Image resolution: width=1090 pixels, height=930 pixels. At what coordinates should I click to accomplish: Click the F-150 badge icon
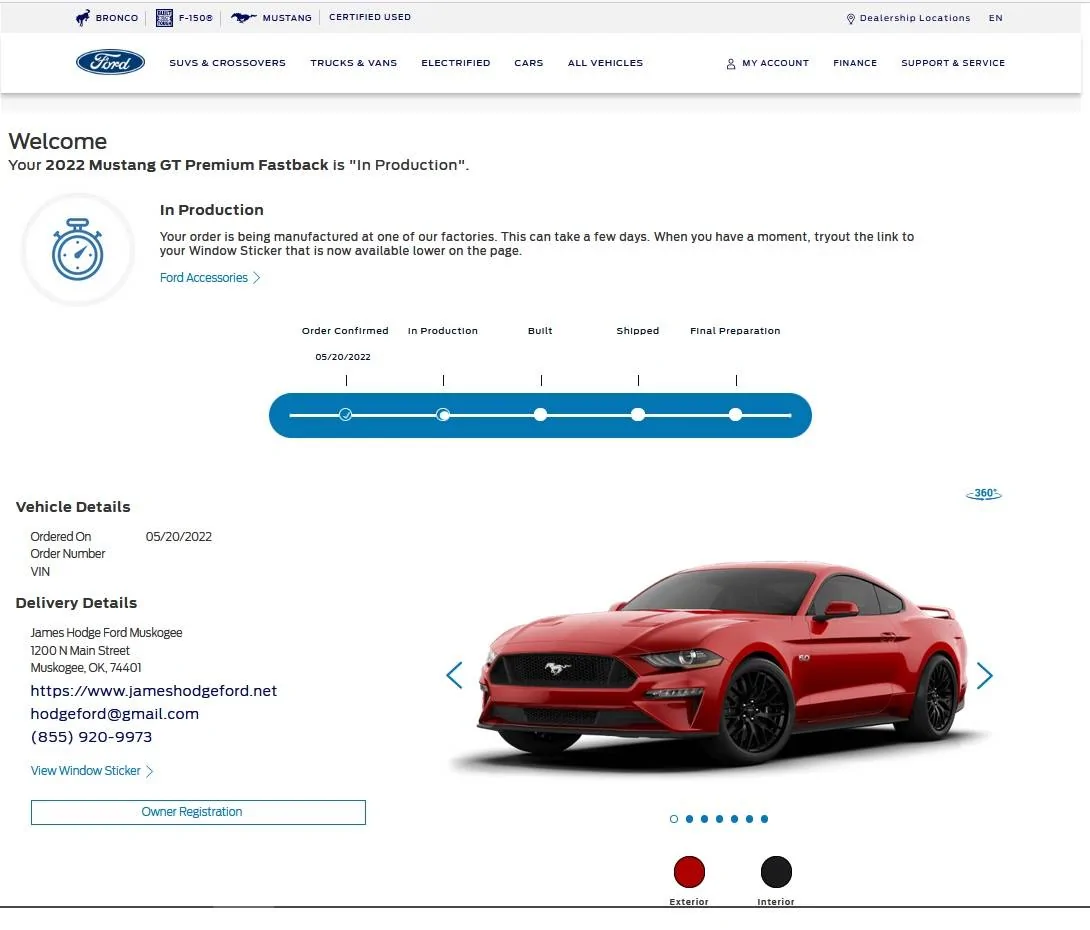point(164,18)
